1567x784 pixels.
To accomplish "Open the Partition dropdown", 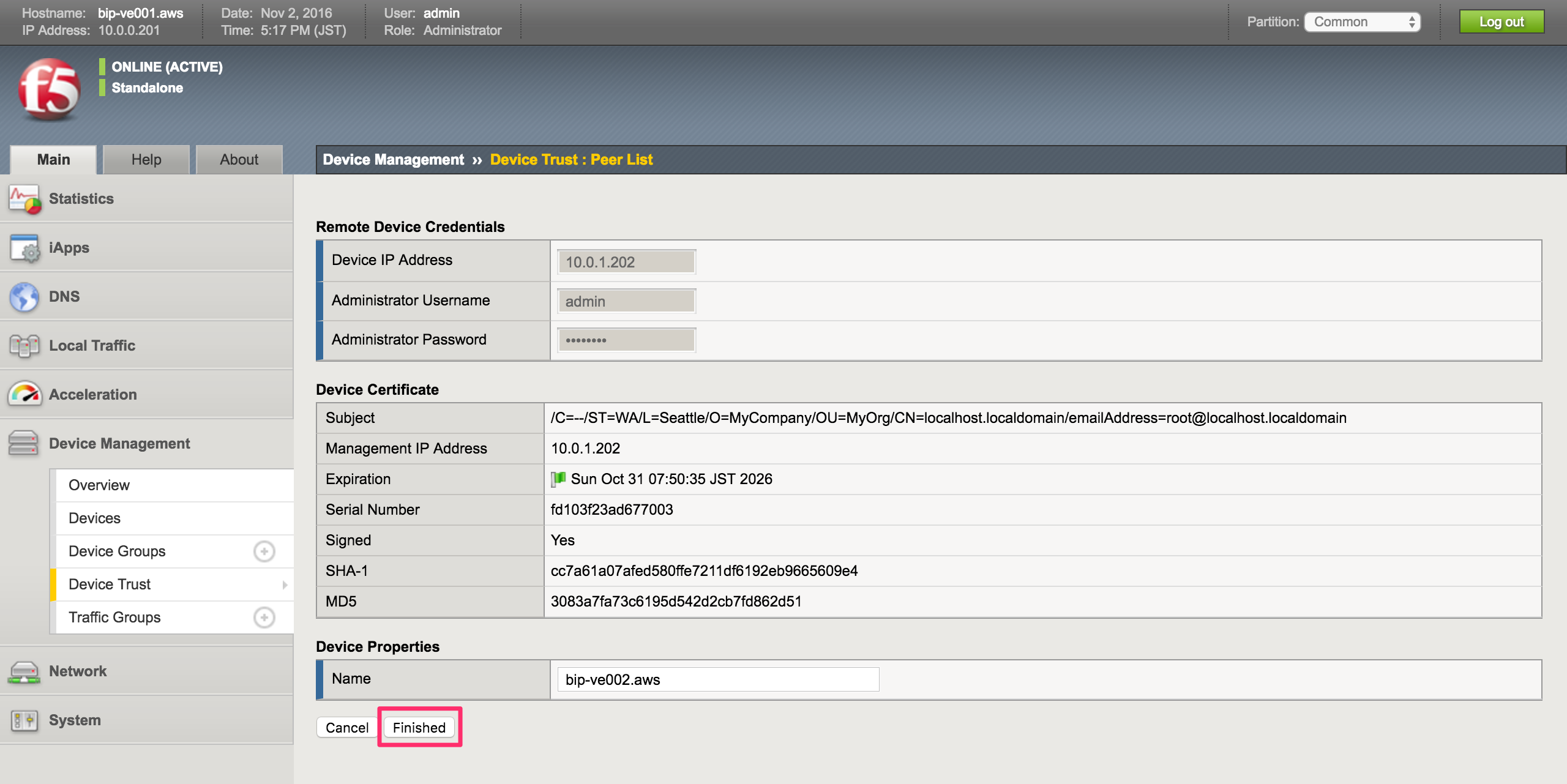I will coord(1362,21).
